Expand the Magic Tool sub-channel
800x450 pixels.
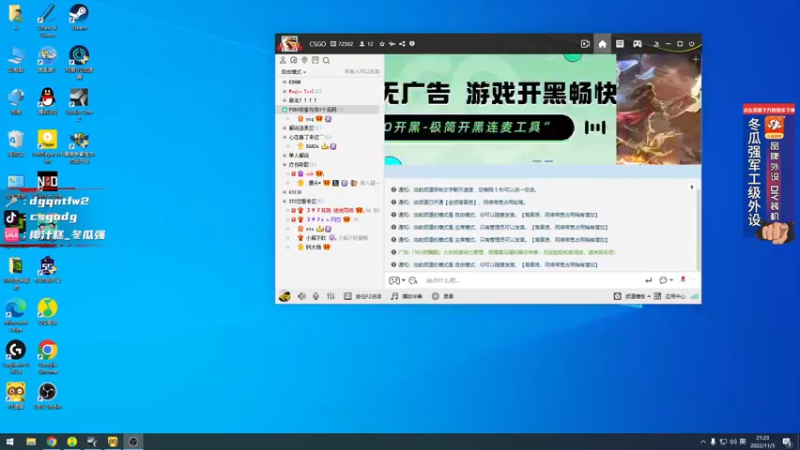tap(285, 91)
